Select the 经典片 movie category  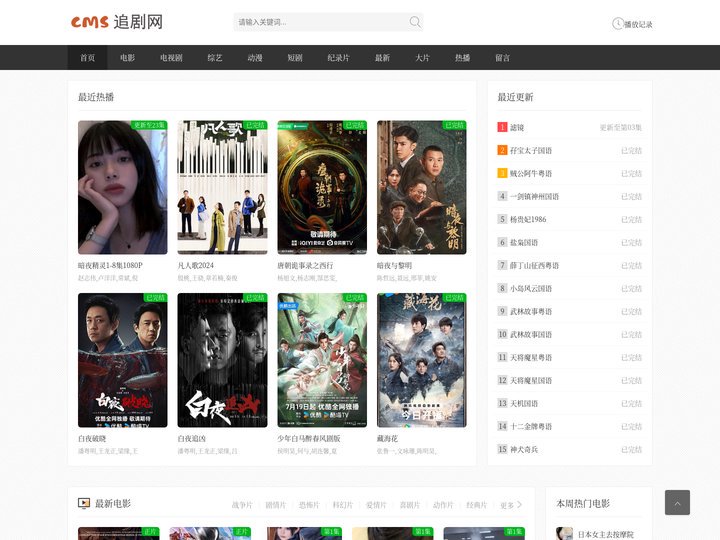coord(477,505)
